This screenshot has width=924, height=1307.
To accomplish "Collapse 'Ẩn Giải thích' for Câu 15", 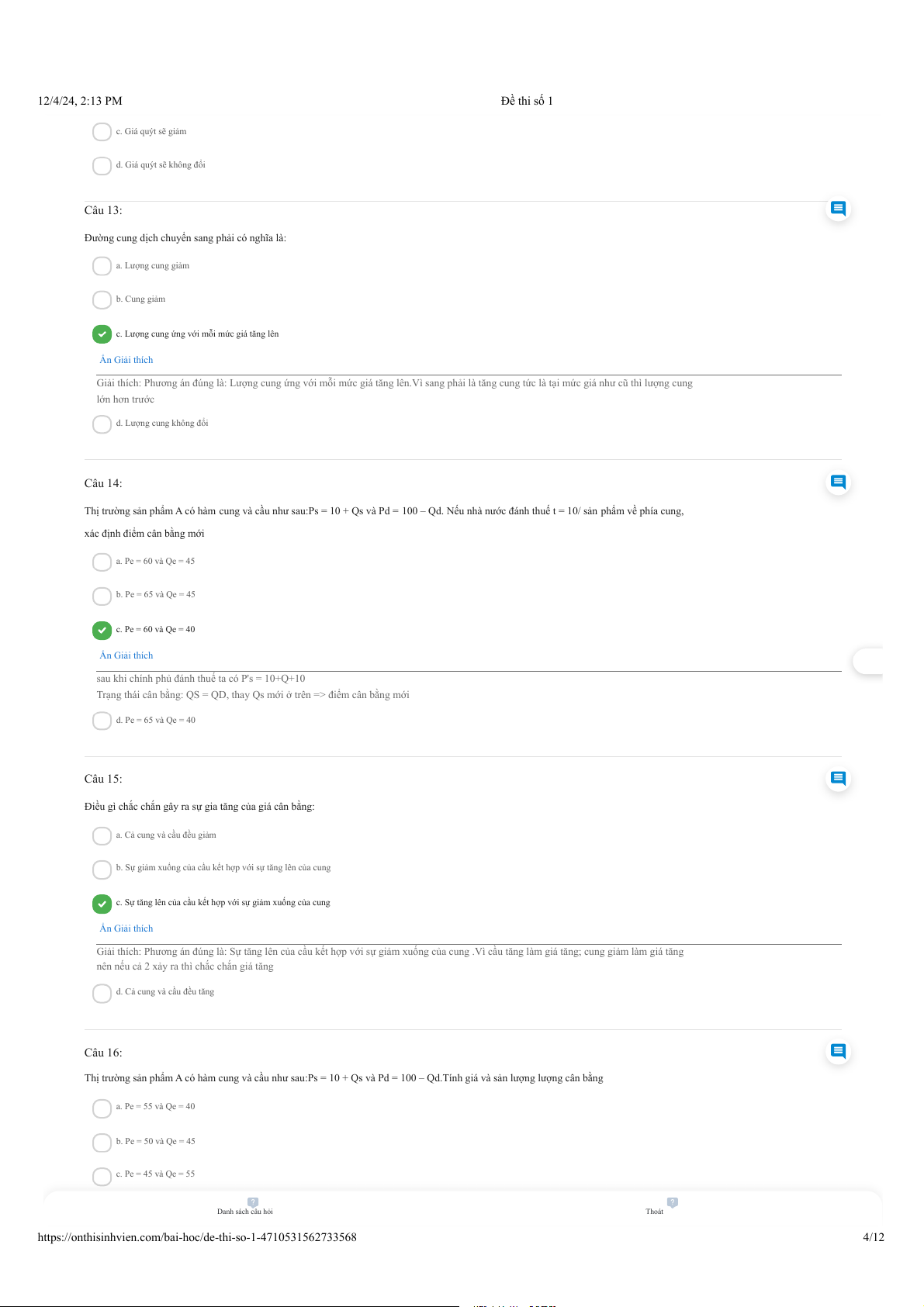I will [x=126, y=928].
